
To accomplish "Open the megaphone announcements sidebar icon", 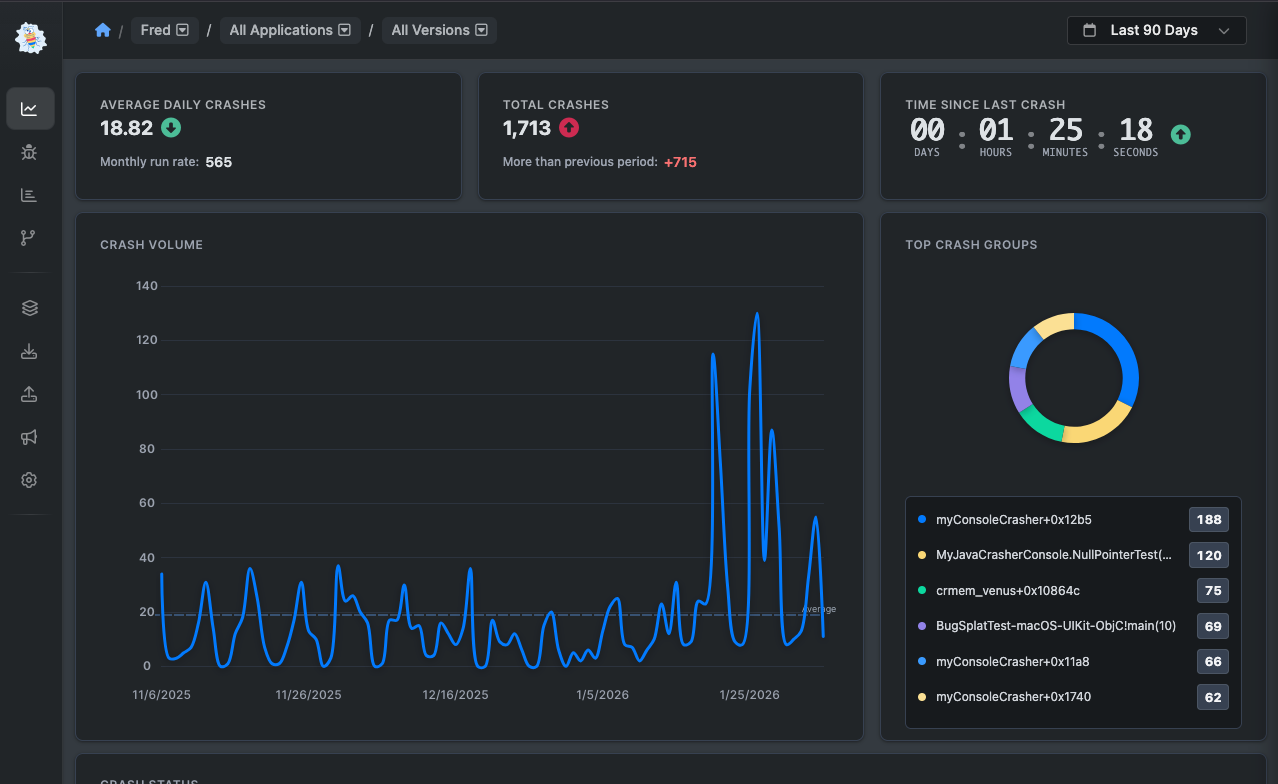I will click(29, 437).
